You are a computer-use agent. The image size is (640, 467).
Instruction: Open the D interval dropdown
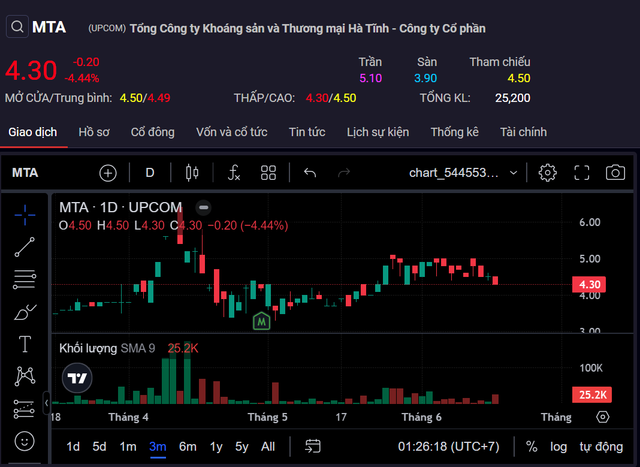[x=150, y=173]
